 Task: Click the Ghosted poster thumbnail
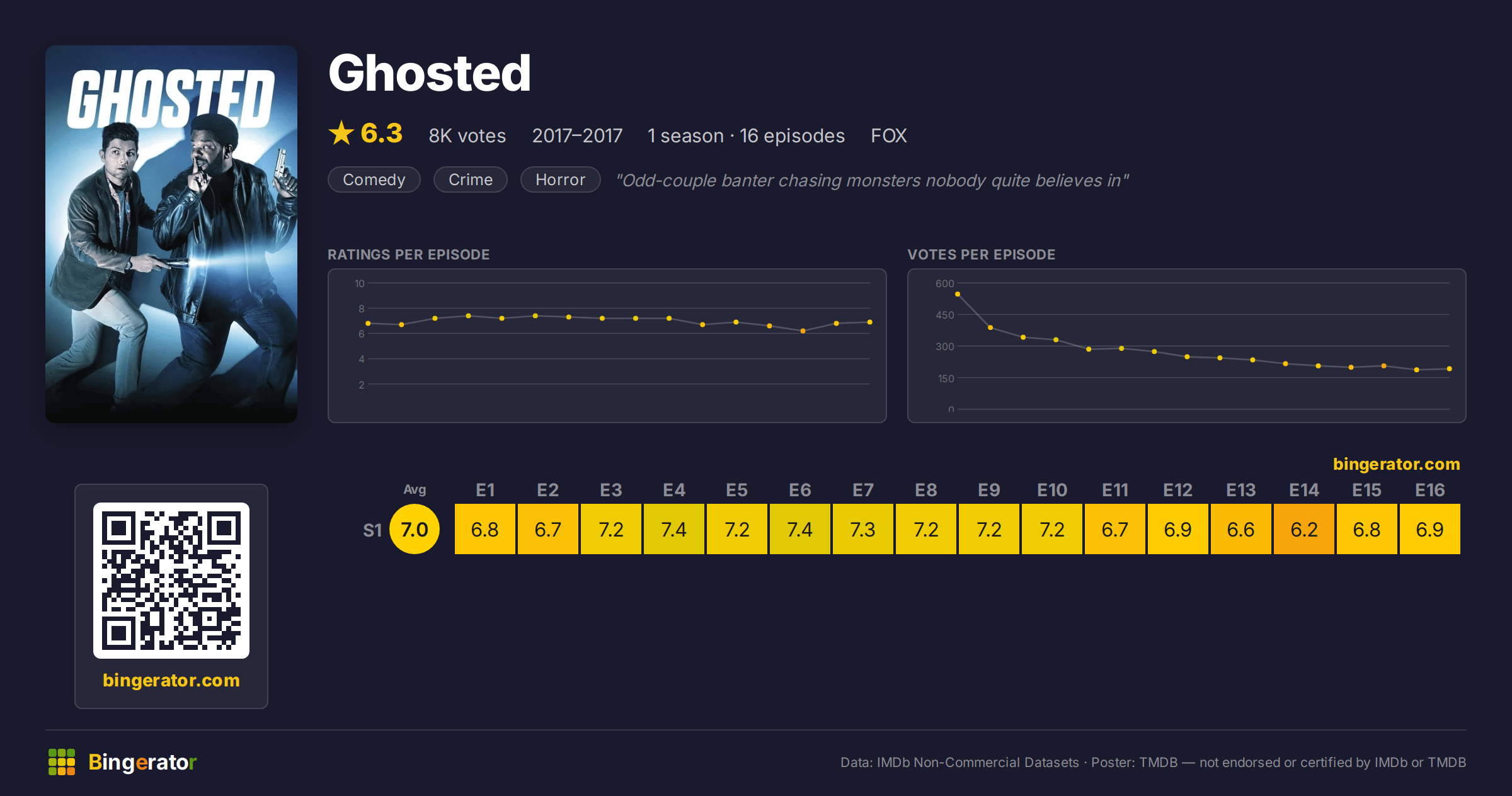(171, 234)
